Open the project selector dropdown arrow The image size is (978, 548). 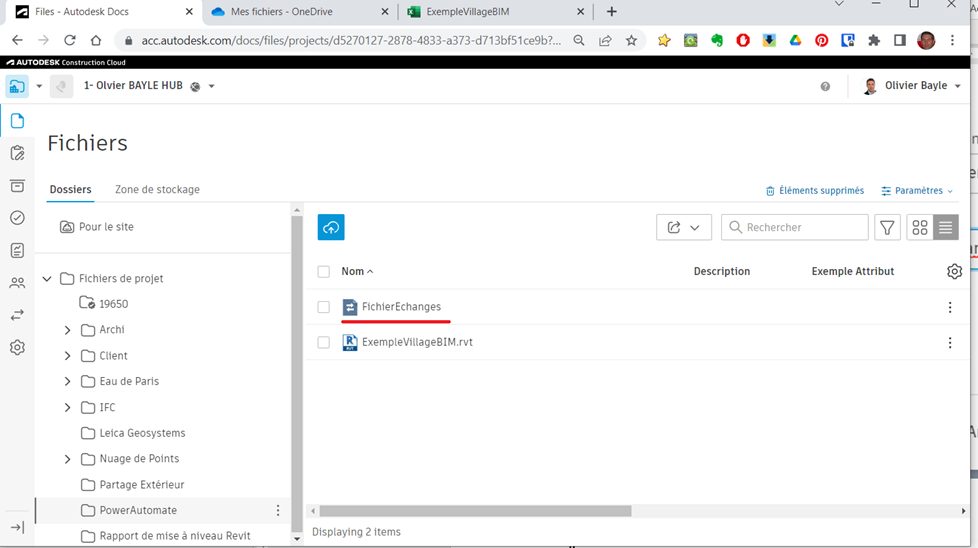click(211, 86)
